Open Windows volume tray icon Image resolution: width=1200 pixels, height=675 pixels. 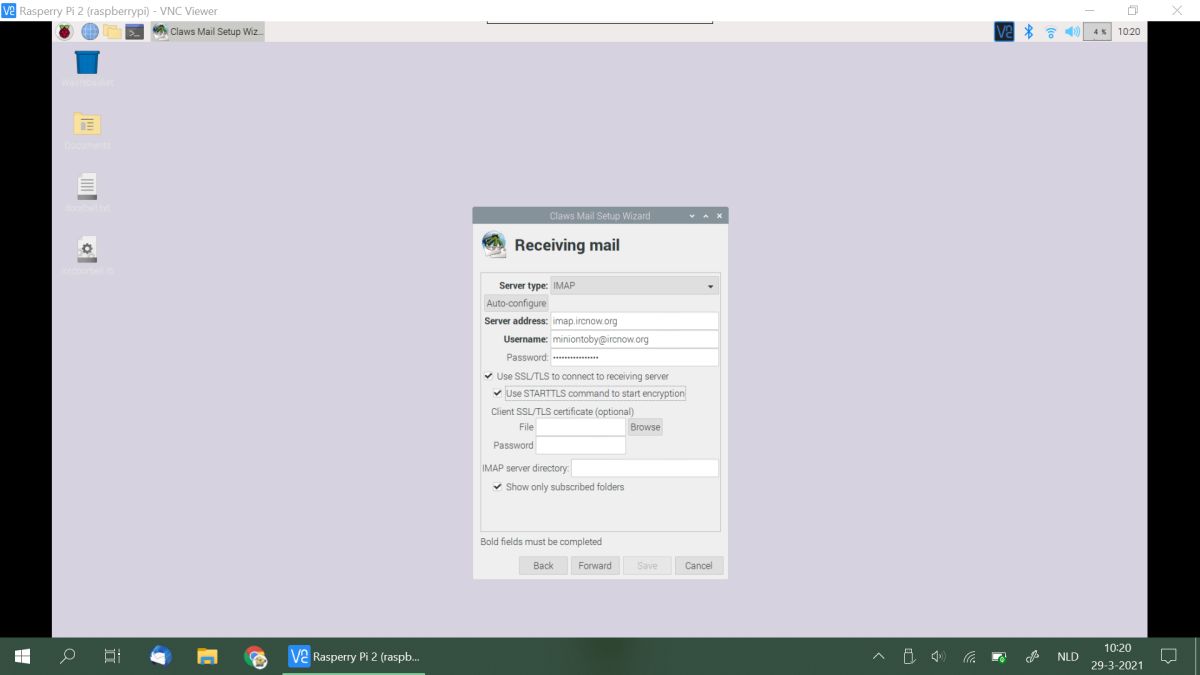tap(938, 657)
